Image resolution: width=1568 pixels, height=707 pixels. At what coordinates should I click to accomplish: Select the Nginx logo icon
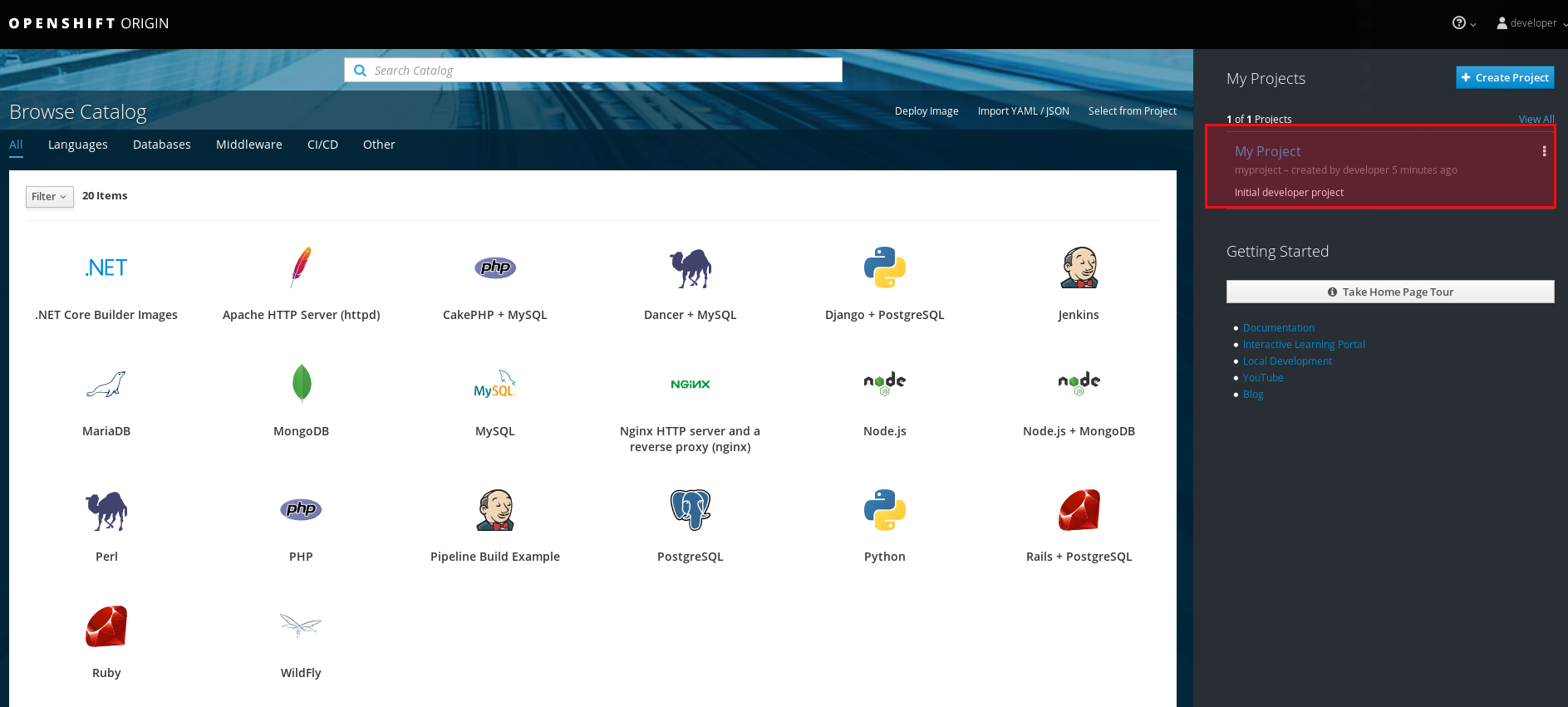click(691, 384)
